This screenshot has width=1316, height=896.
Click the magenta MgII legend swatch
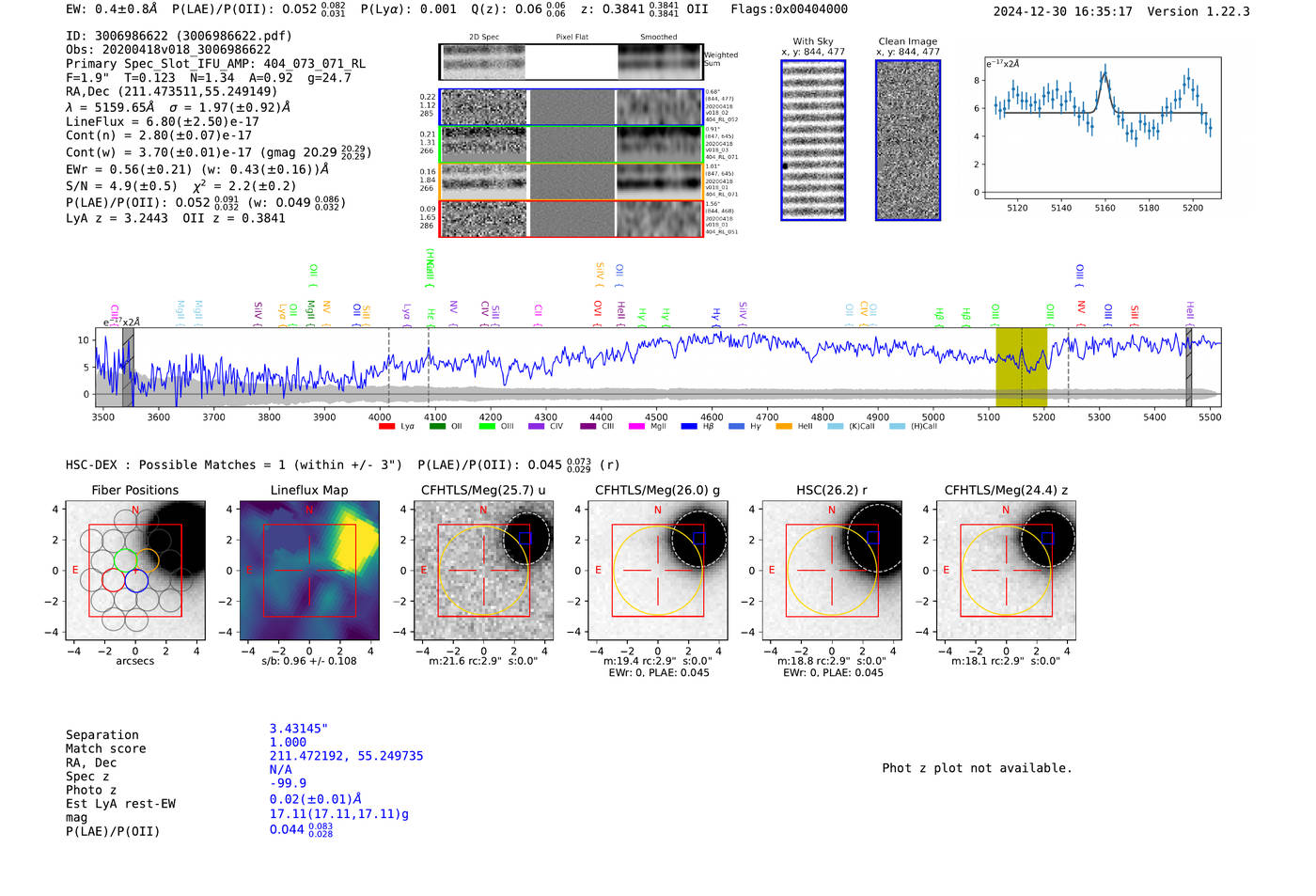coord(636,427)
